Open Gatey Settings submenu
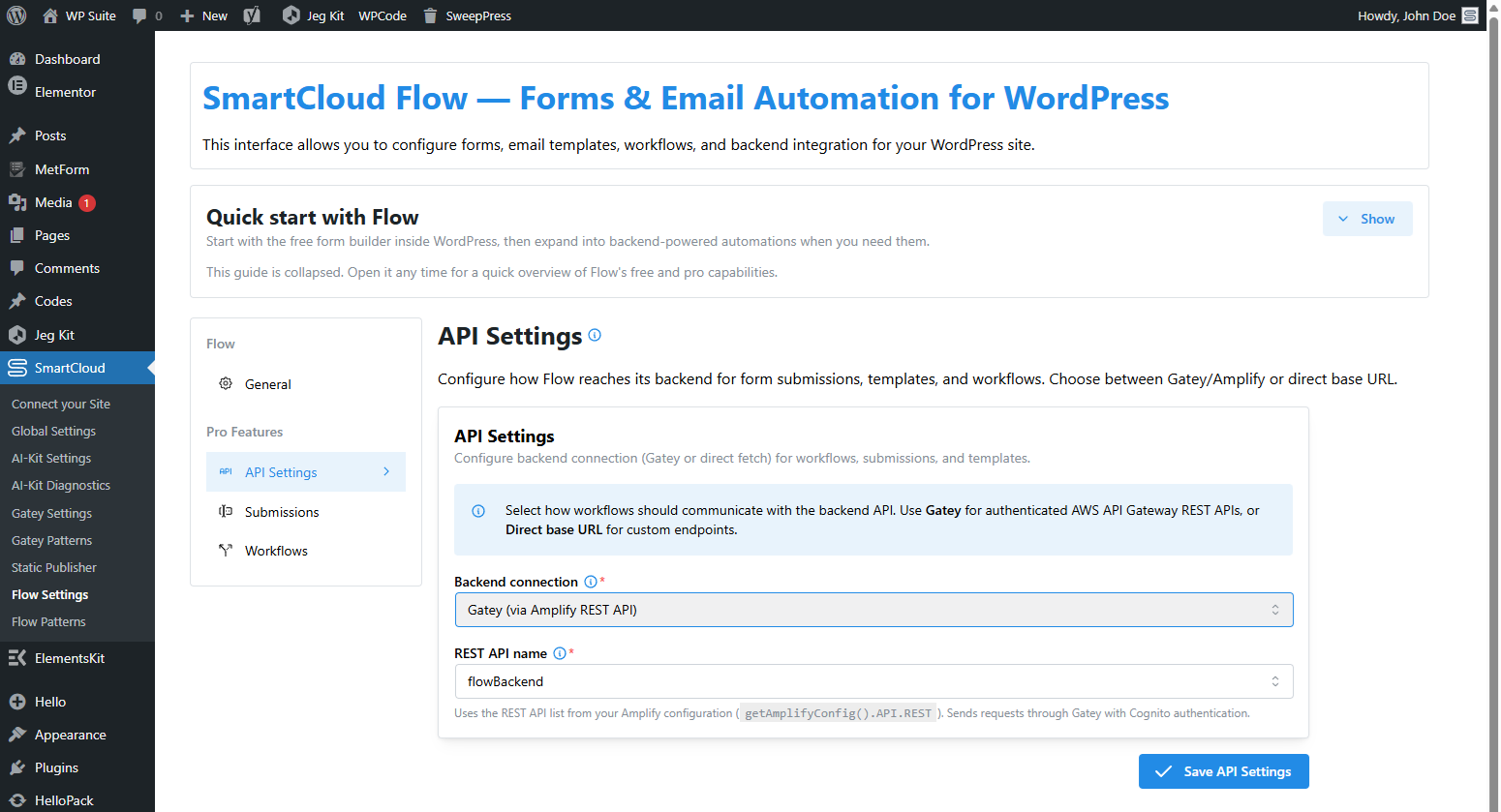The width and height of the screenshot is (1501, 812). tap(51, 513)
